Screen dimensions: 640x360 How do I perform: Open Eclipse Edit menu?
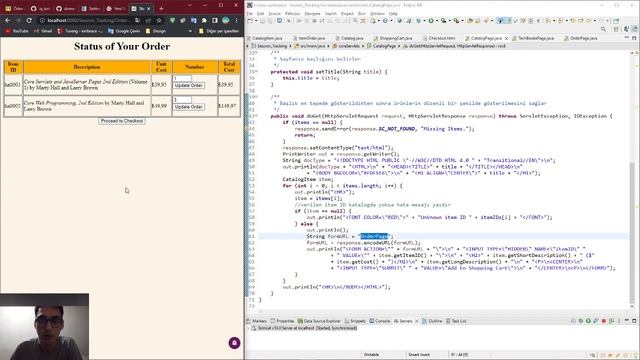coord(260,13)
